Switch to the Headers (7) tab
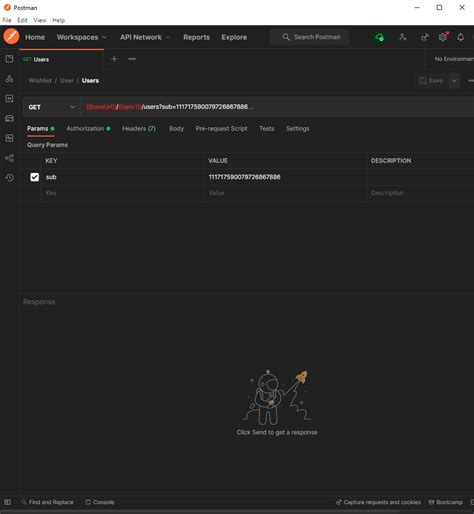 click(139, 129)
